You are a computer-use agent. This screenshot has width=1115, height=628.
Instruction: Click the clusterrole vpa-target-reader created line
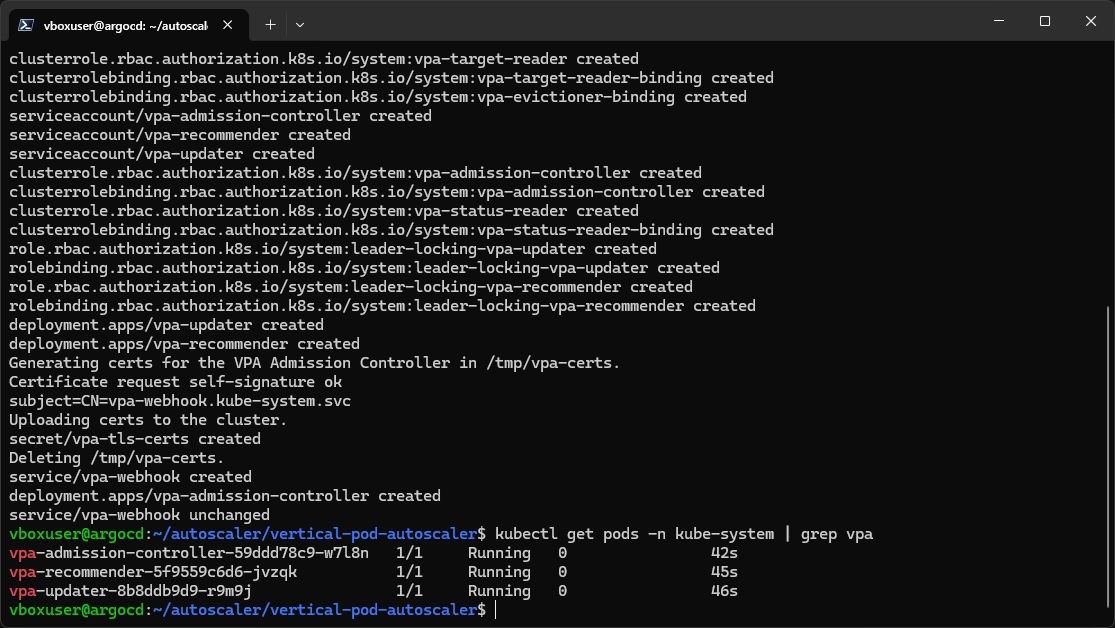click(324, 58)
